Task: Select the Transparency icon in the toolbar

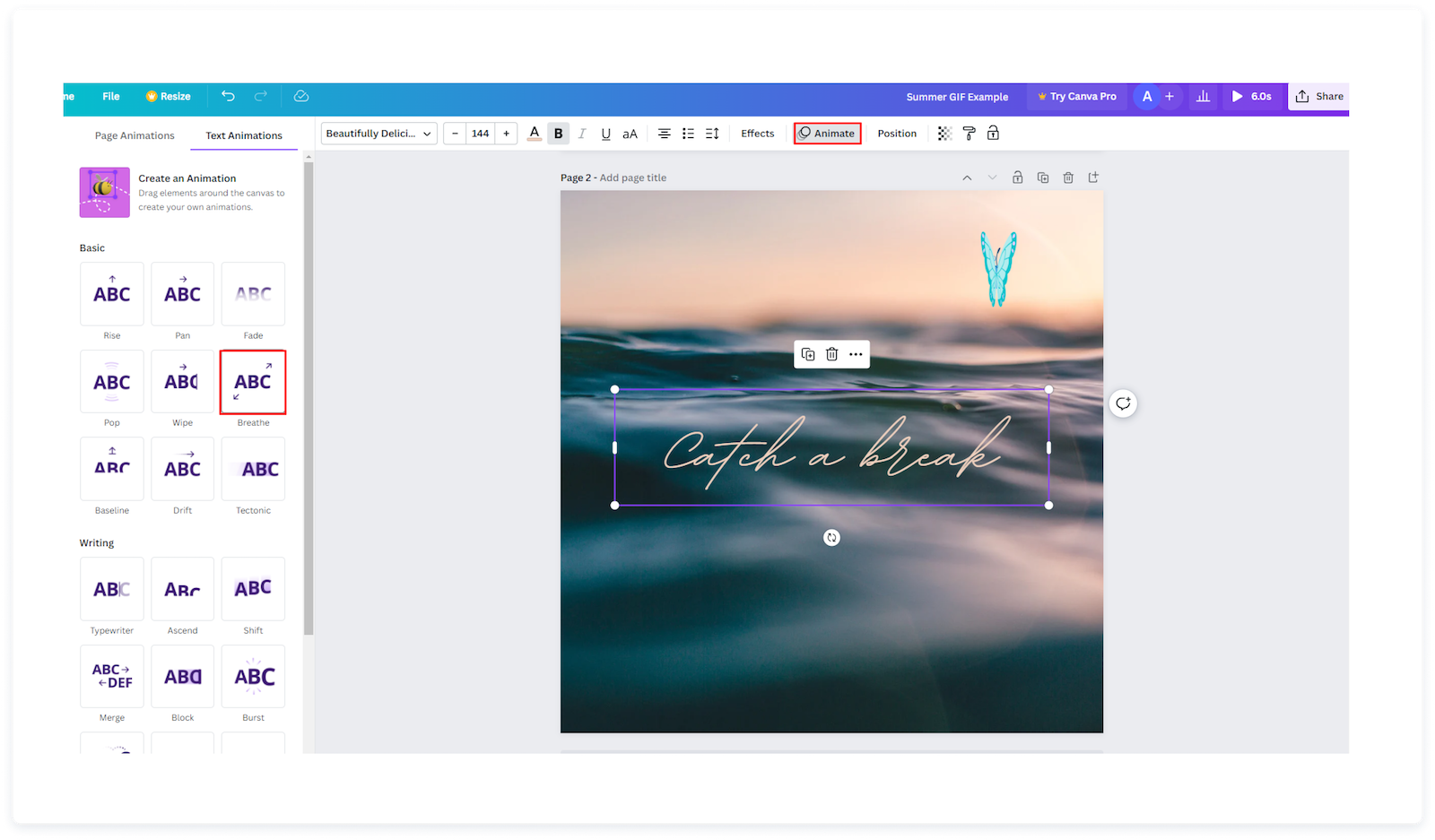Action: coord(944,133)
